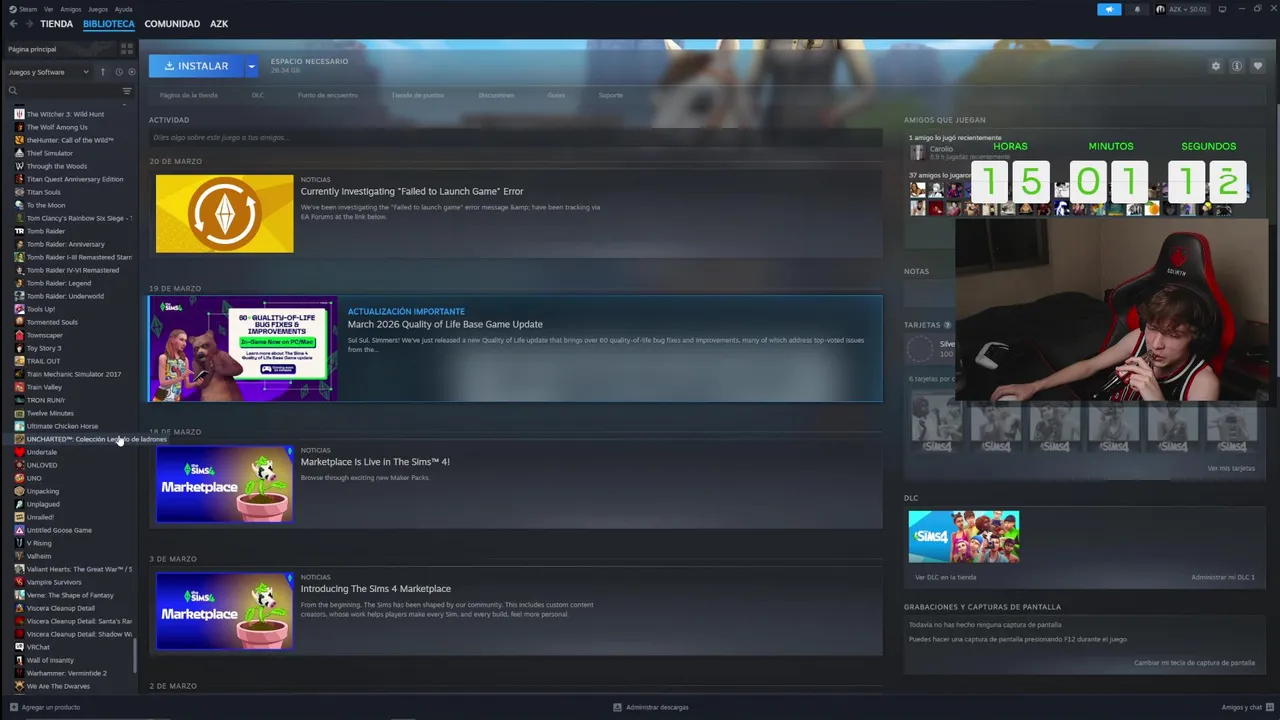Click the Tomb Raider TR icon
1280x720 pixels.
click(19, 231)
